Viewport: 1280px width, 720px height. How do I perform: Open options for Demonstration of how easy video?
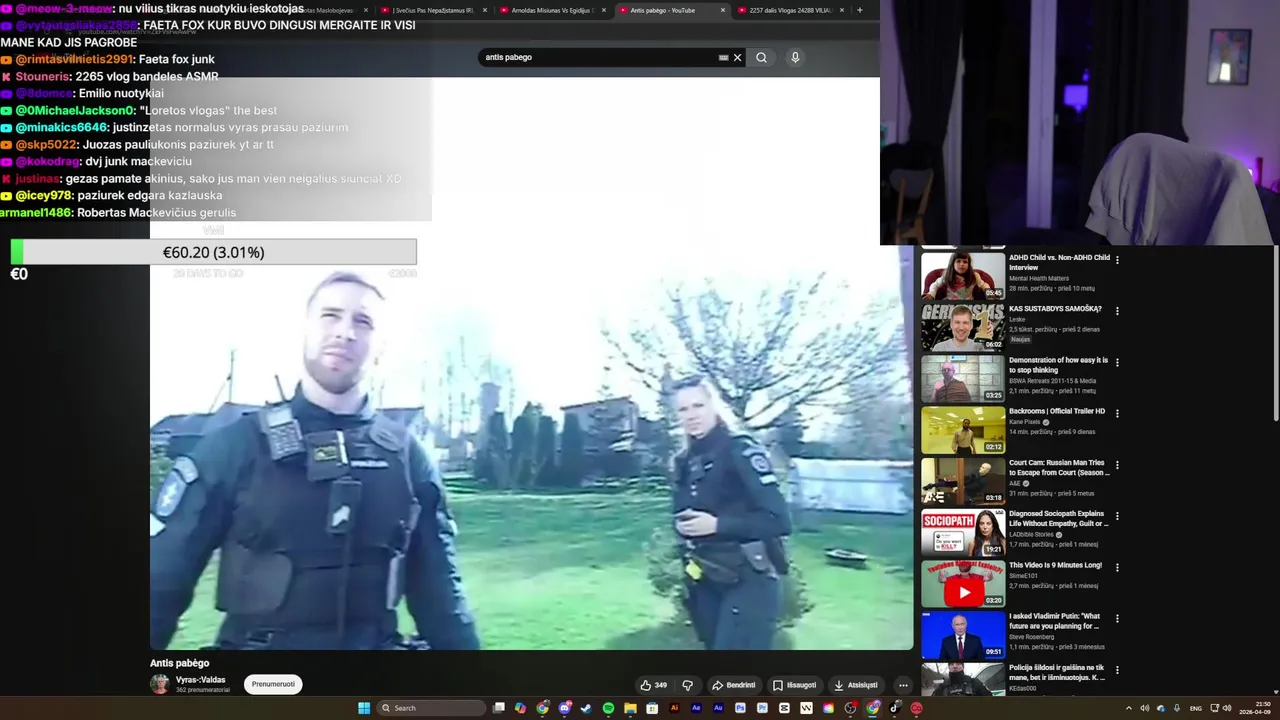click(x=1117, y=362)
